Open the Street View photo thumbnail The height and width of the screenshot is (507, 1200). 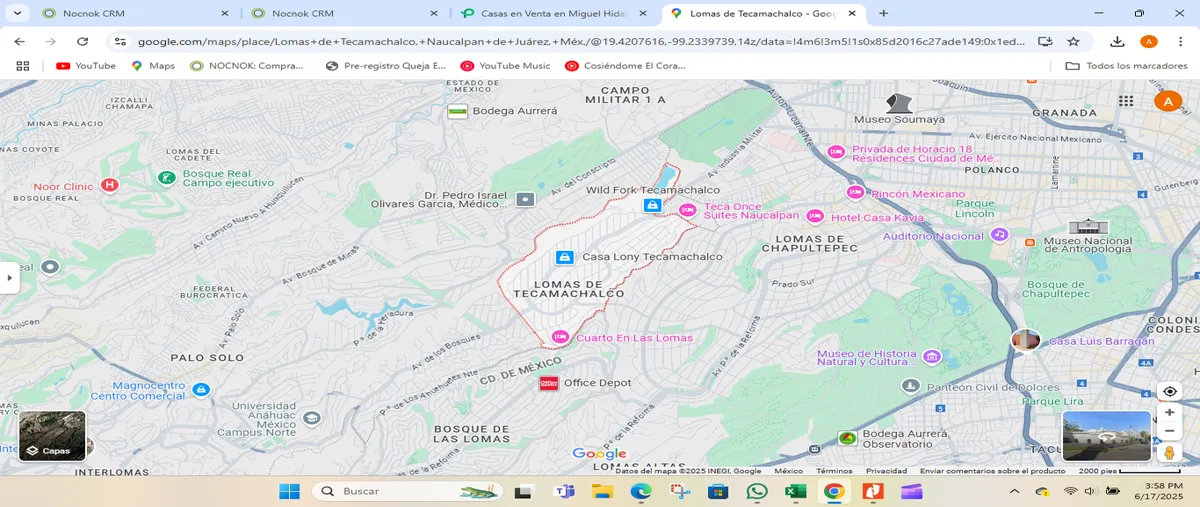1106,436
